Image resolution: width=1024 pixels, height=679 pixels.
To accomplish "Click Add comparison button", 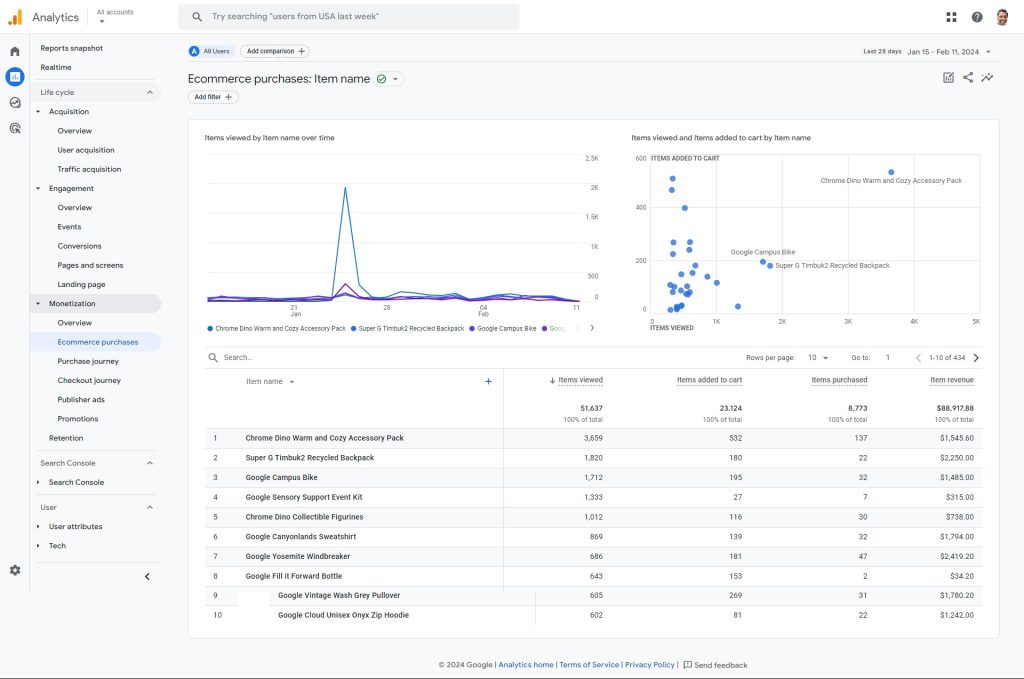I will [x=275, y=51].
